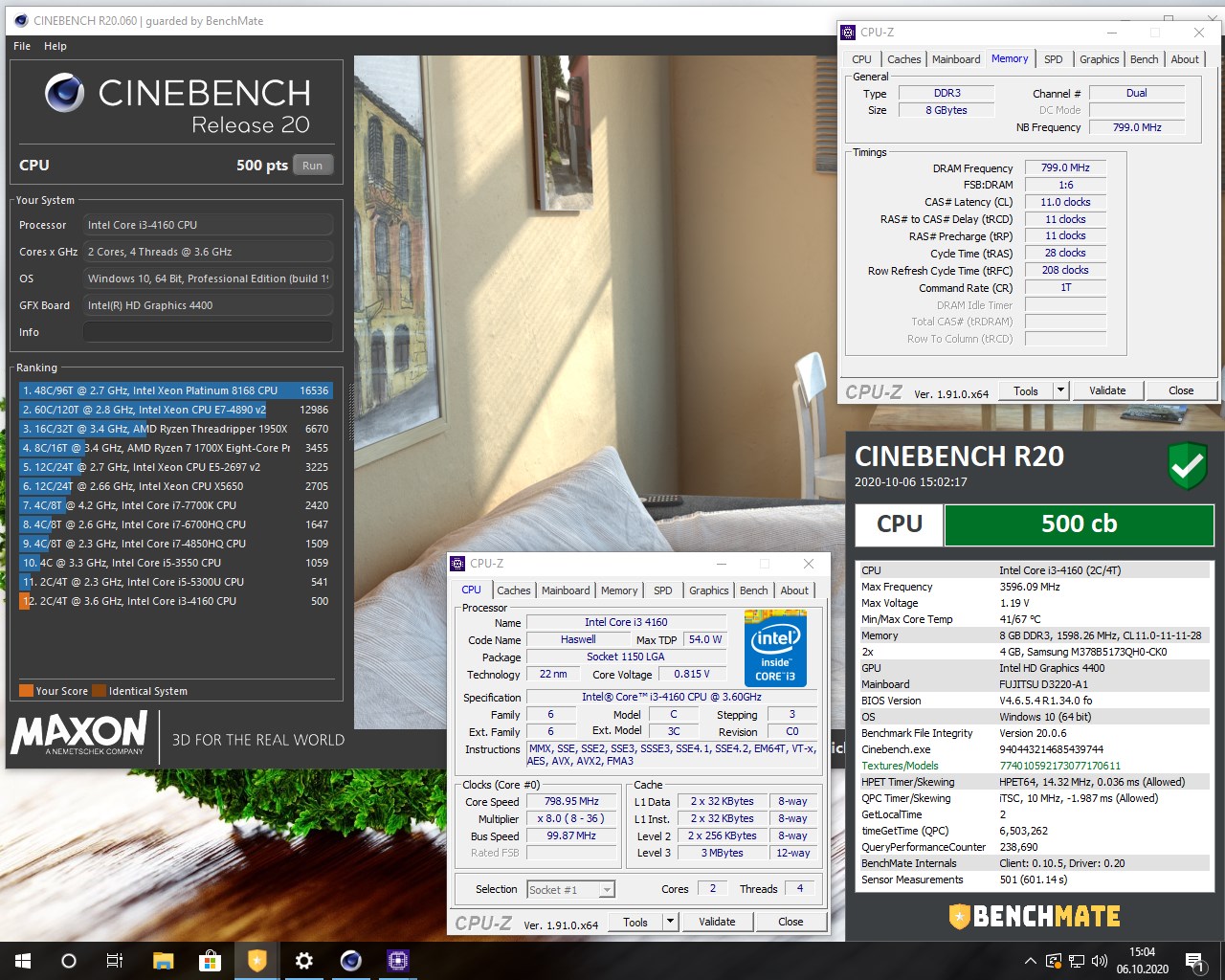Show hidden tray icons chevron
The image size is (1225, 980).
click(x=1030, y=961)
